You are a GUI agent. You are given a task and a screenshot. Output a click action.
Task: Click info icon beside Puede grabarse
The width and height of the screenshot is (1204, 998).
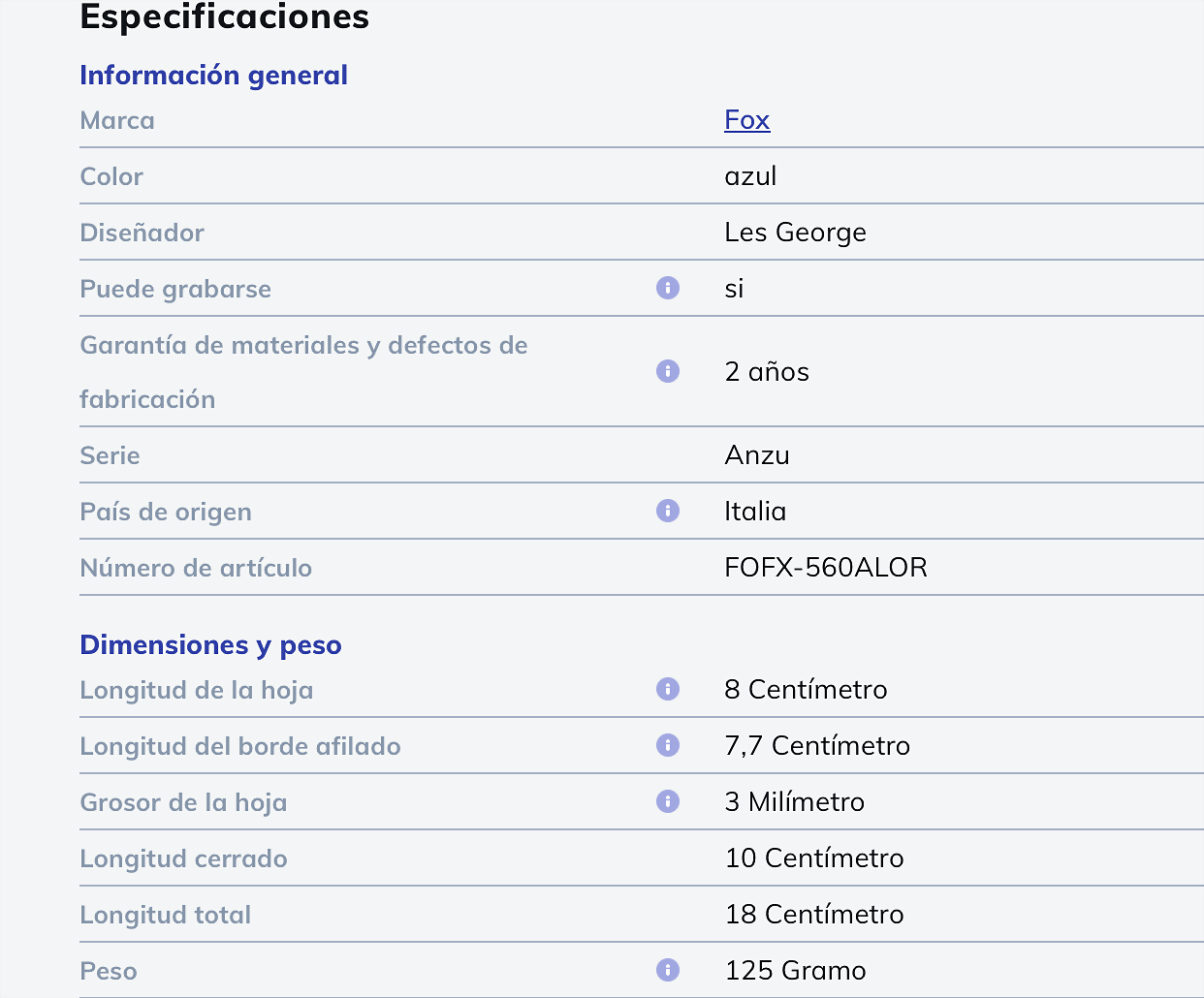coord(668,288)
